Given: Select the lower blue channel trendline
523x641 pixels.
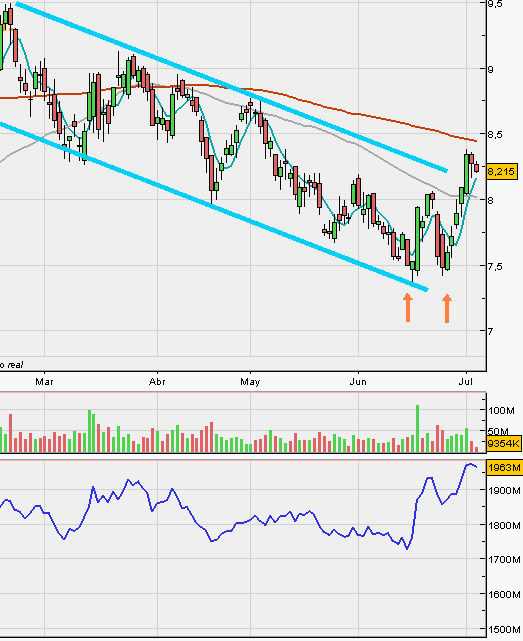Looking at the screenshot, I should pos(213,206).
